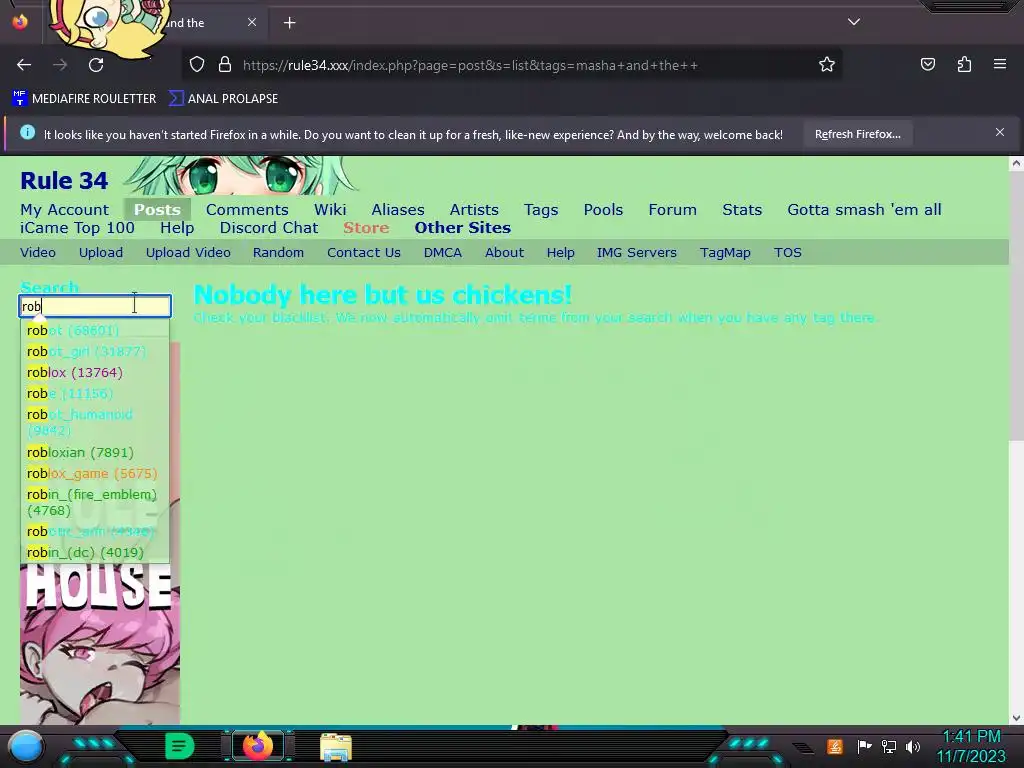Viewport: 1024px width, 768px height.
Task: Click the page scrollbar down arrow
Action: [x=1016, y=718]
